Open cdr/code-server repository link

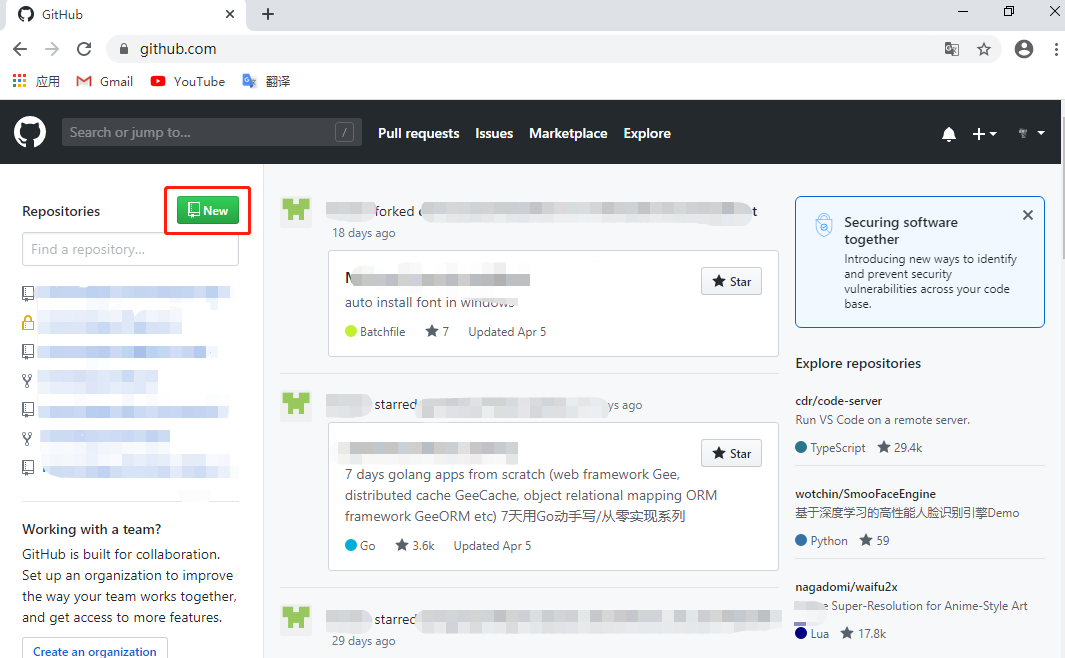pos(839,401)
